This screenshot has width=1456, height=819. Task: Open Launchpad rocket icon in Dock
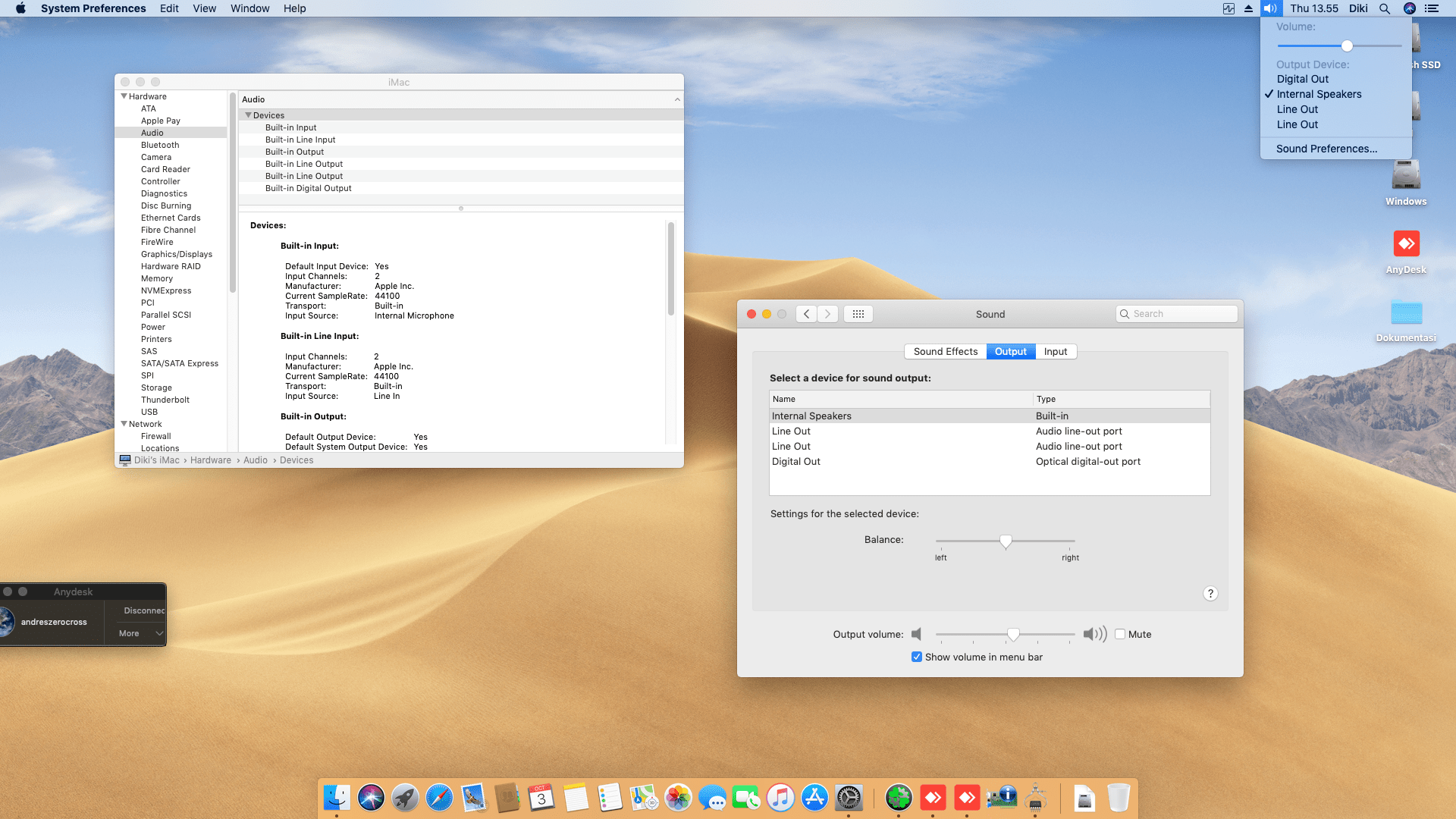[x=405, y=798]
